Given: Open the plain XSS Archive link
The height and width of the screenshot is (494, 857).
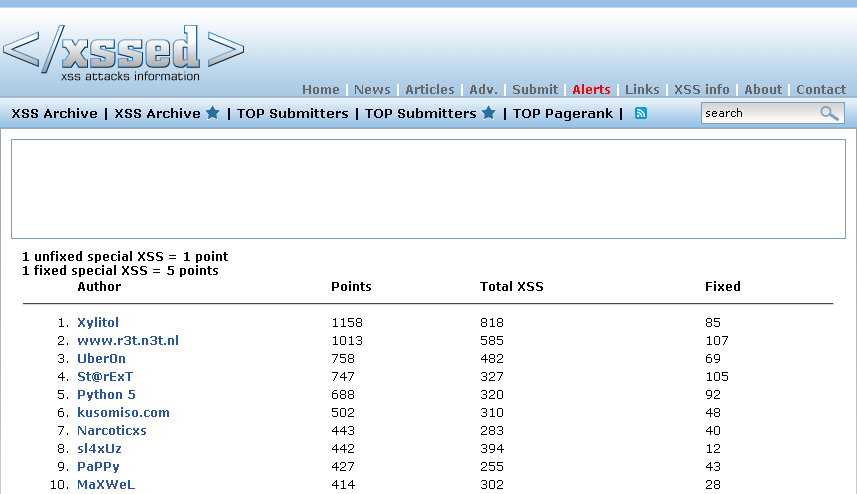Looking at the screenshot, I should [55, 113].
